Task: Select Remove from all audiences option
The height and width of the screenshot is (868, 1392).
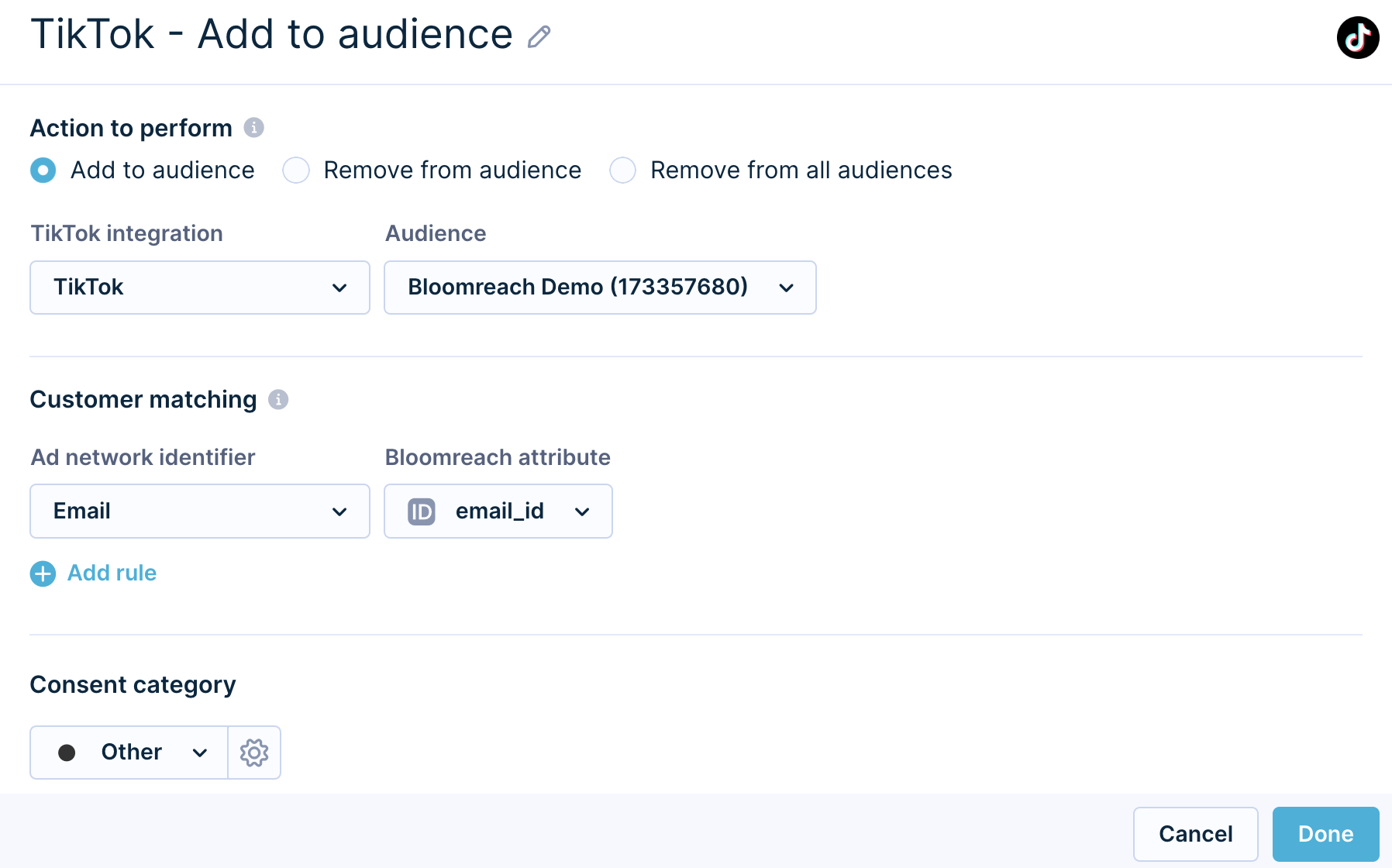Action: click(x=623, y=170)
